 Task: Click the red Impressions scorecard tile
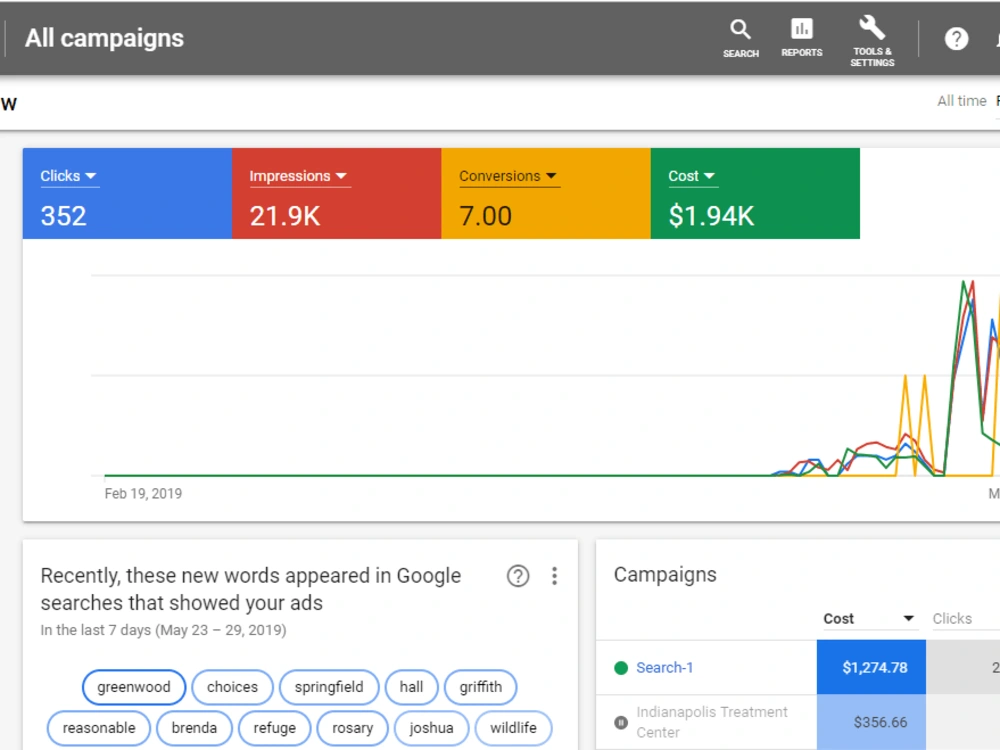click(337, 194)
